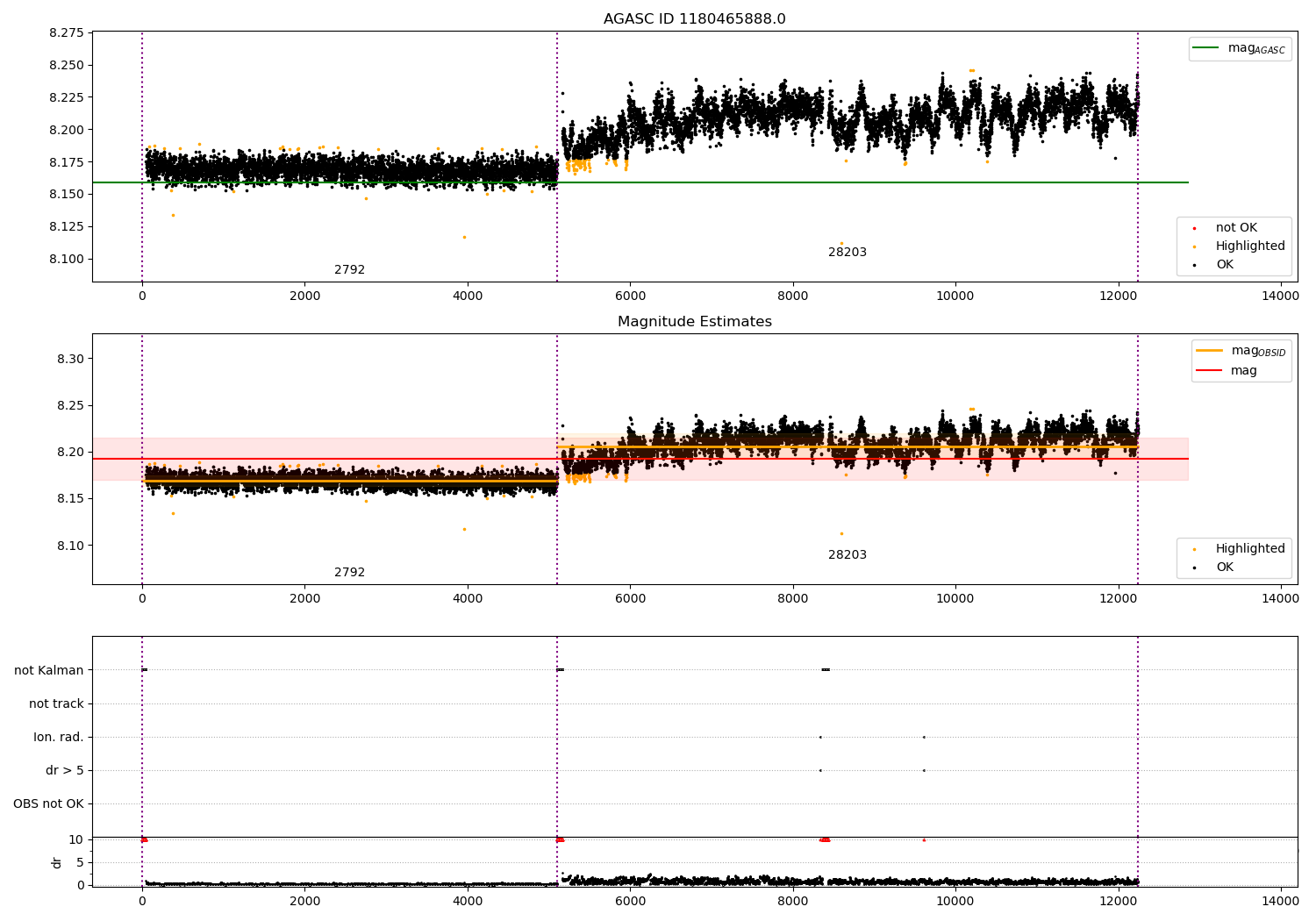Click the 'dr > 5' row label
The height and width of the screenshot is (921, 1316).
(65, 770)
